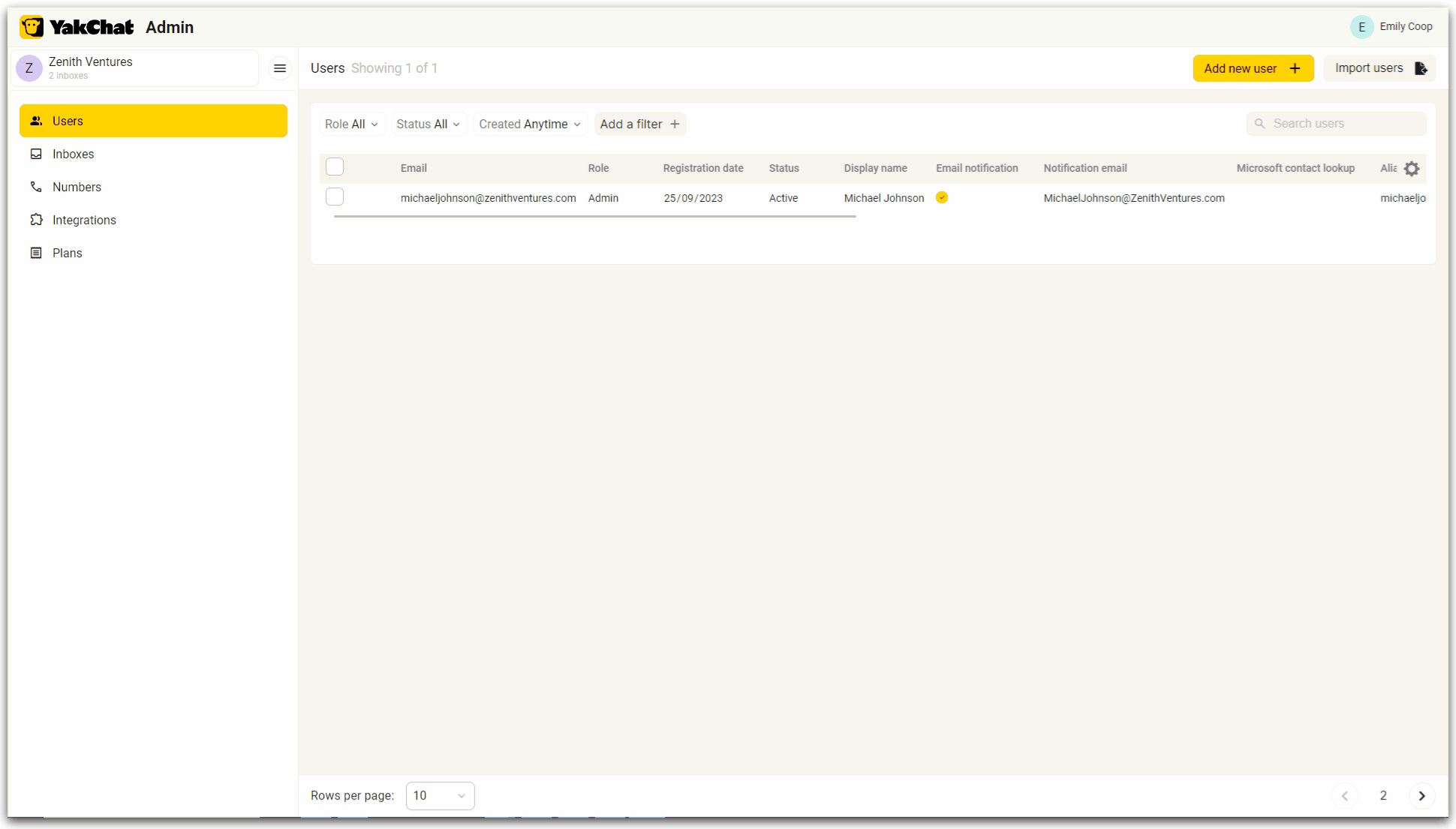Click the Numbers phone icon
This screenshot has width=1456, height=829.
tap(36, 187)
